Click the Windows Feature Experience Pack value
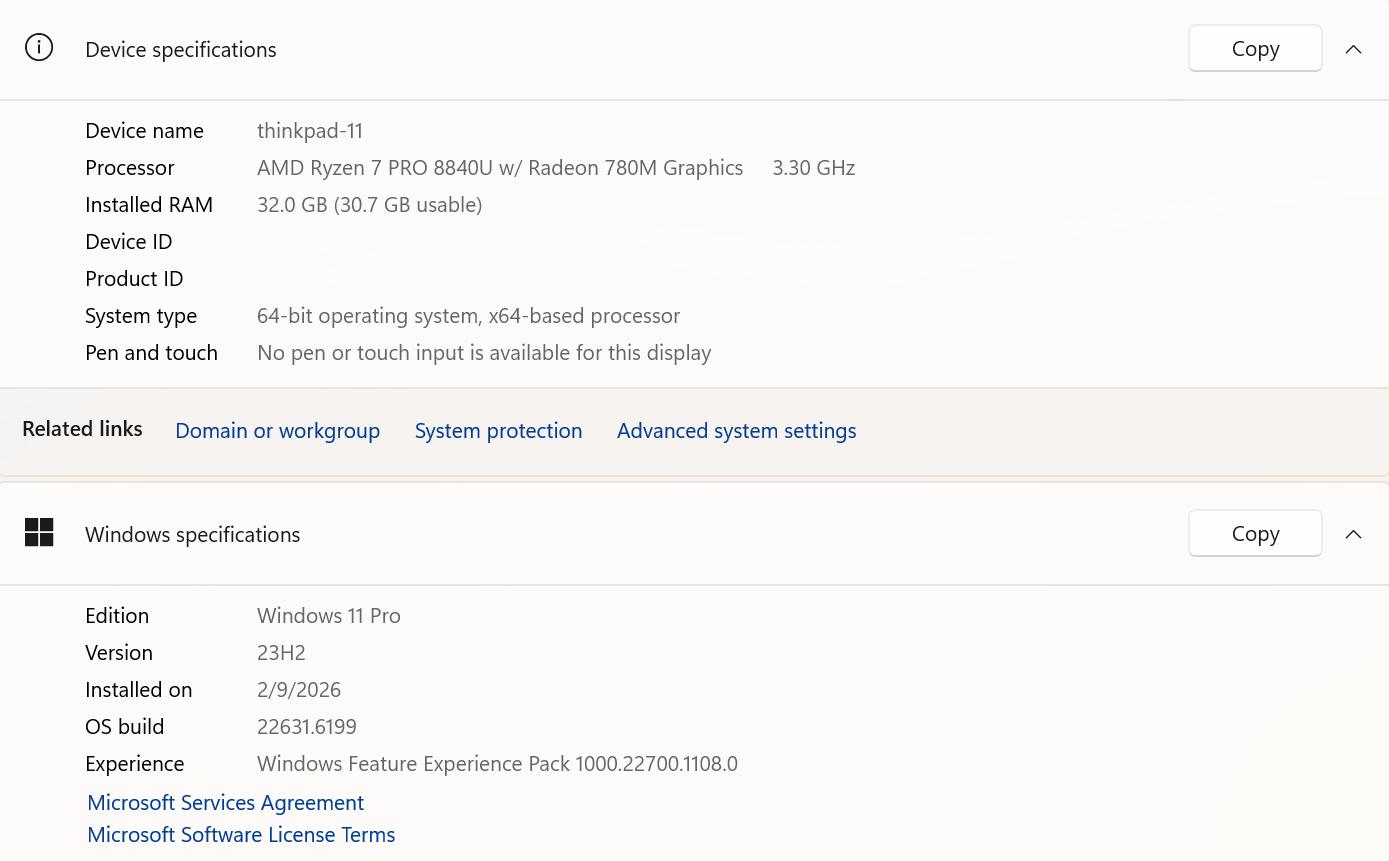The height and width of the screenshot is (861, 1389). [497, 763]
